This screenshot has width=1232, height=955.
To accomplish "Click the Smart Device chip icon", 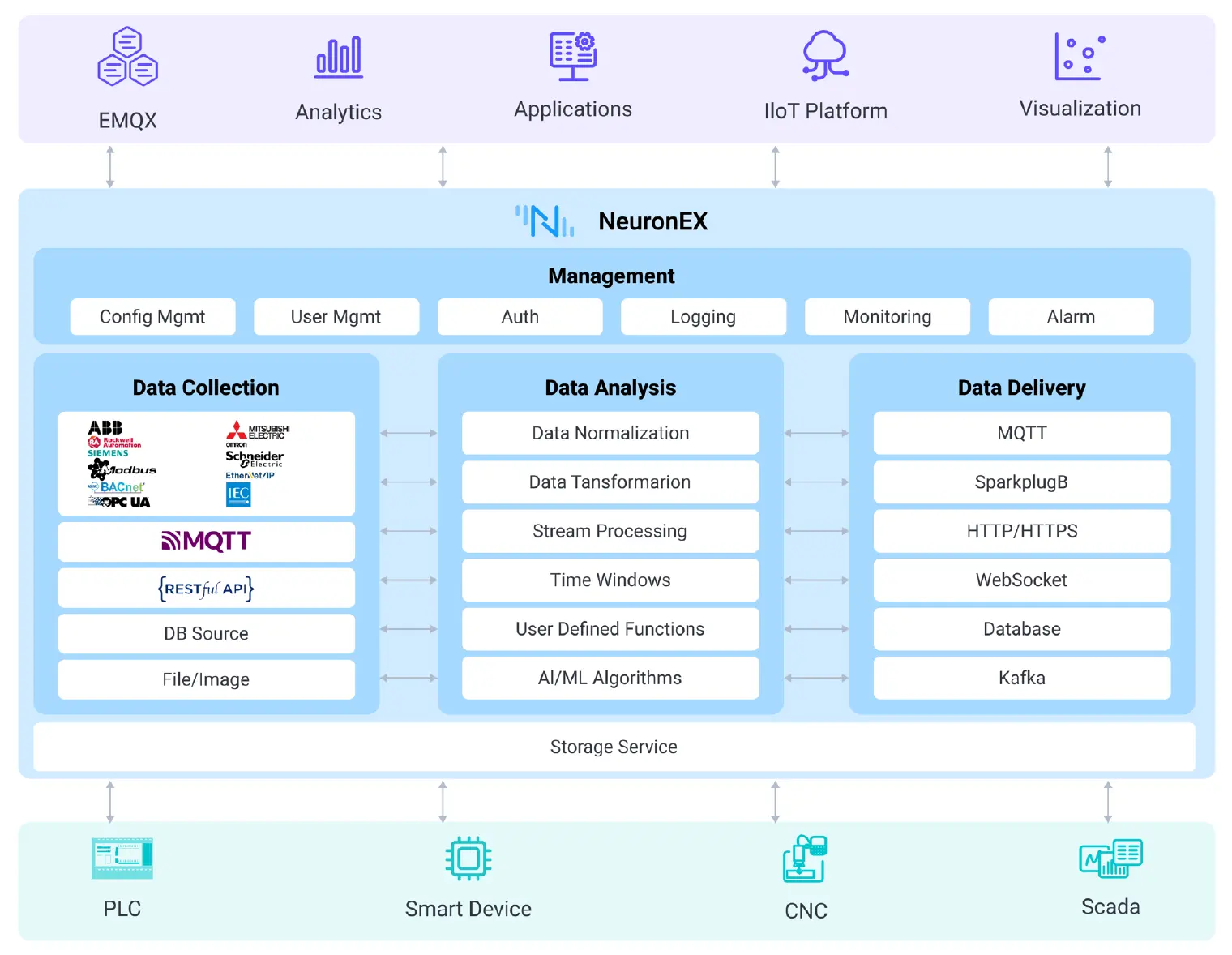I will point(468,858).
